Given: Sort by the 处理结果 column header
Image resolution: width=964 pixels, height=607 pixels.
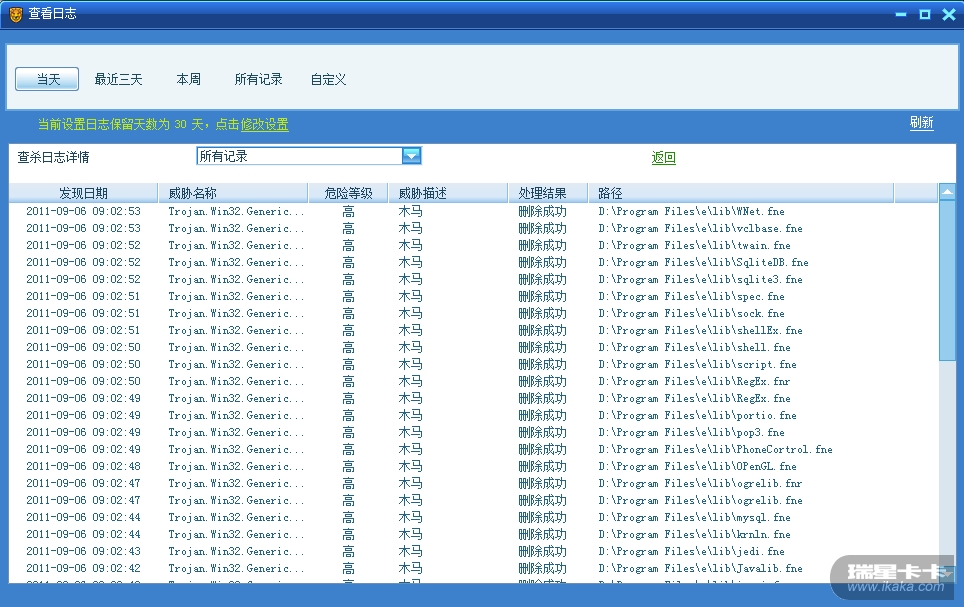Looking at the screenshot, I should [x=548, y=193].
